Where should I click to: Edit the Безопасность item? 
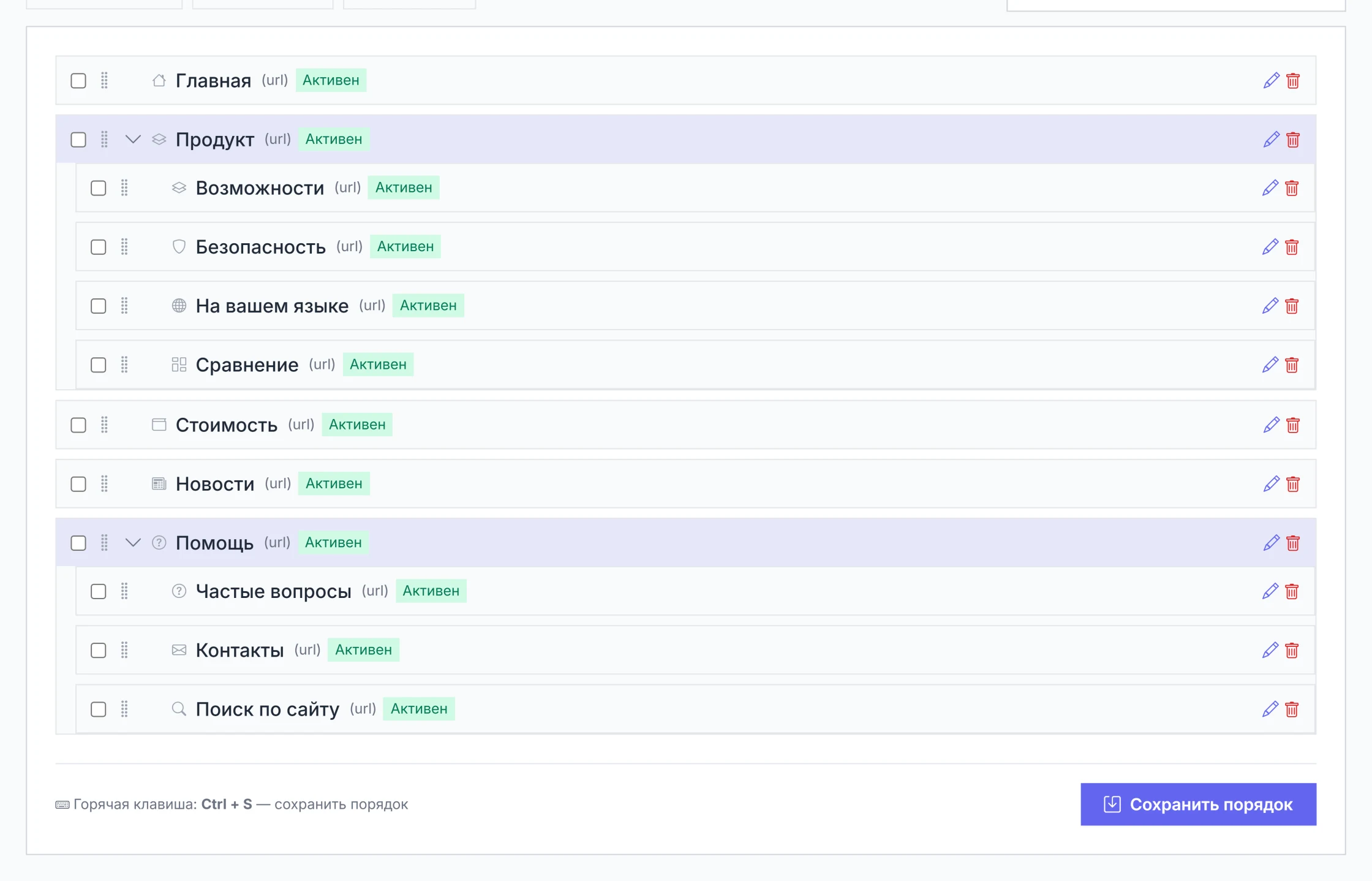pos(1270,246)
